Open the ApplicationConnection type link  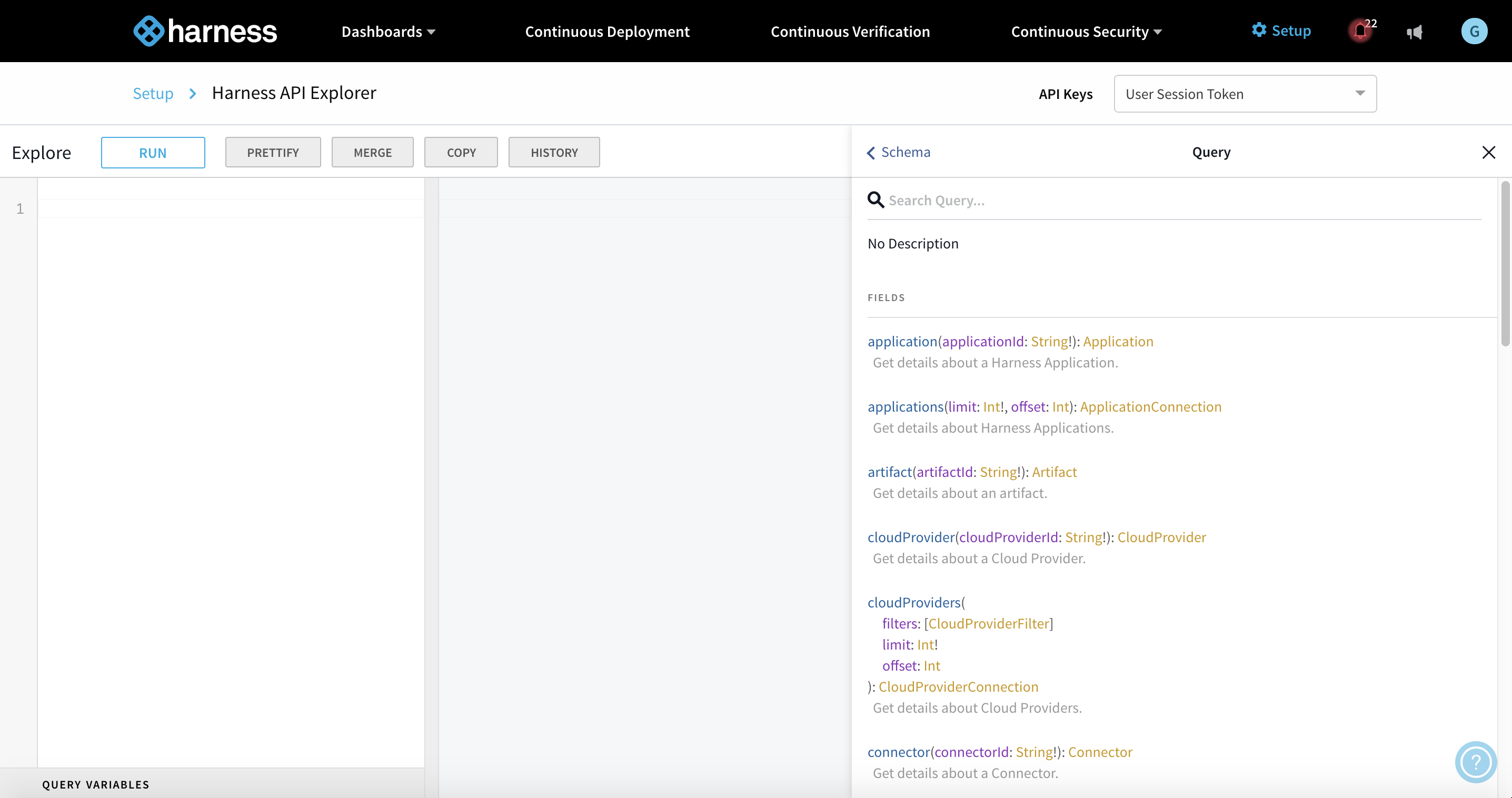(x=1150, y=406)
